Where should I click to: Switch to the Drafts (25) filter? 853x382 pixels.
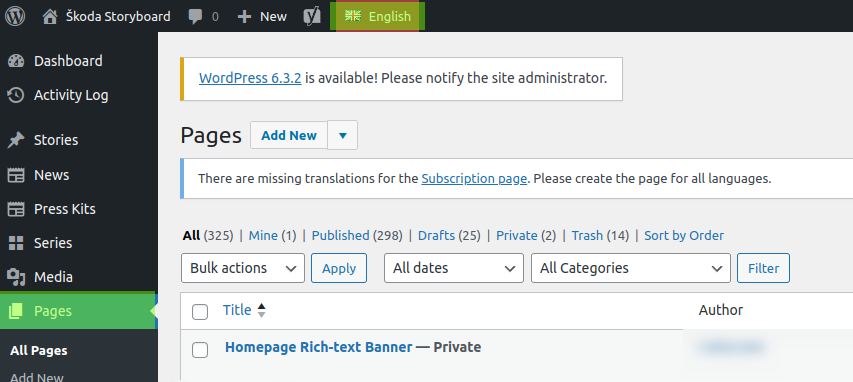449,236
